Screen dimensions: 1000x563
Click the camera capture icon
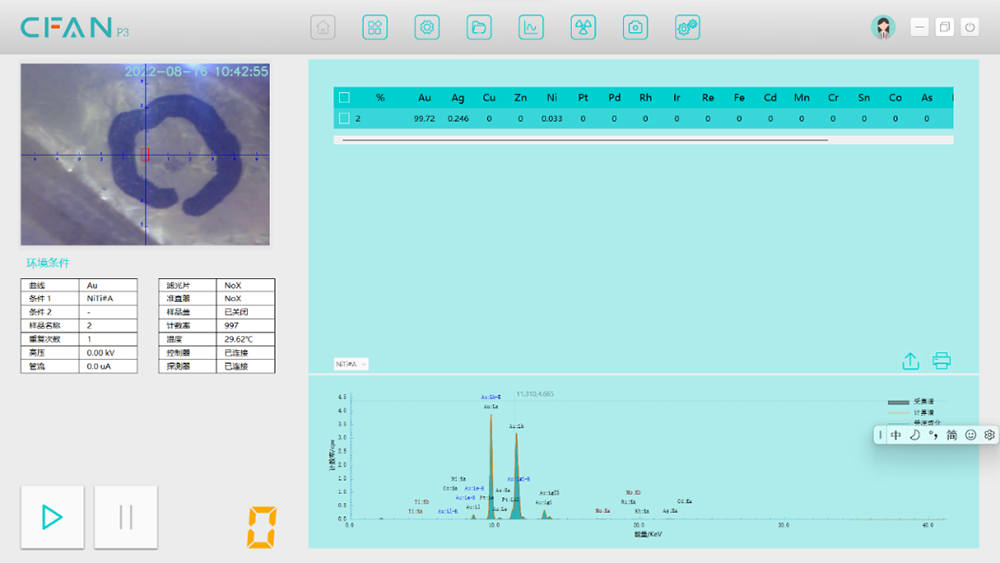coord(635,28)
